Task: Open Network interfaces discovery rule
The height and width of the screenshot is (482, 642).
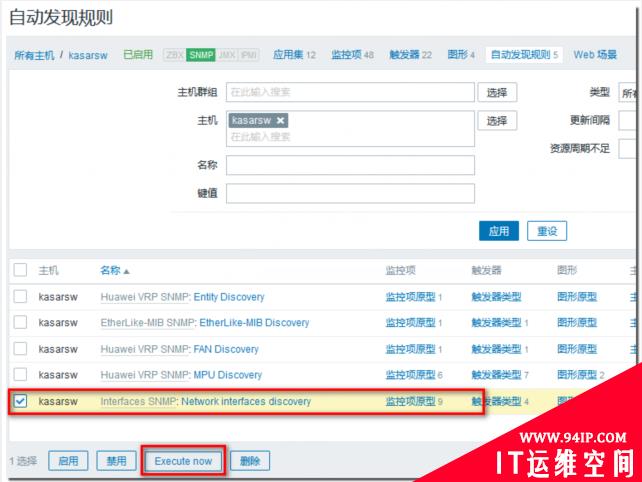Action: click(x=246, y=401)
